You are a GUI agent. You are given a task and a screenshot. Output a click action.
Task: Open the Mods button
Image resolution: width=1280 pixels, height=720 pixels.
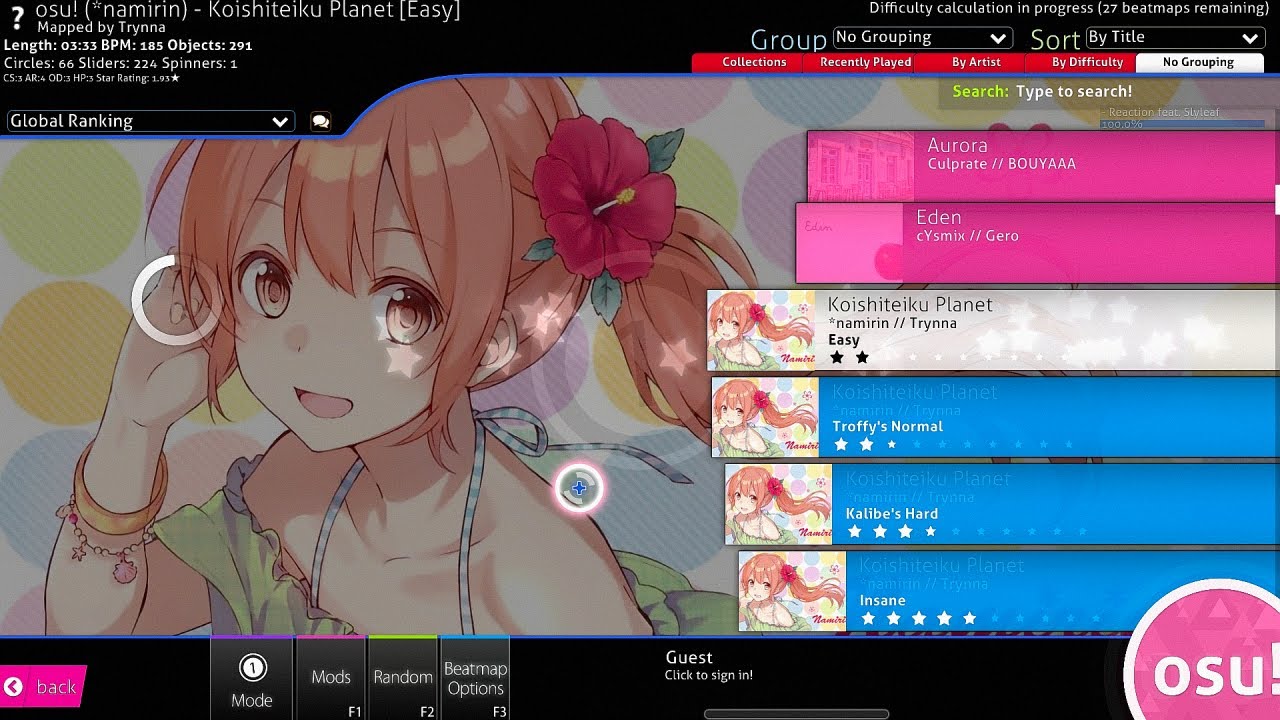331,678
